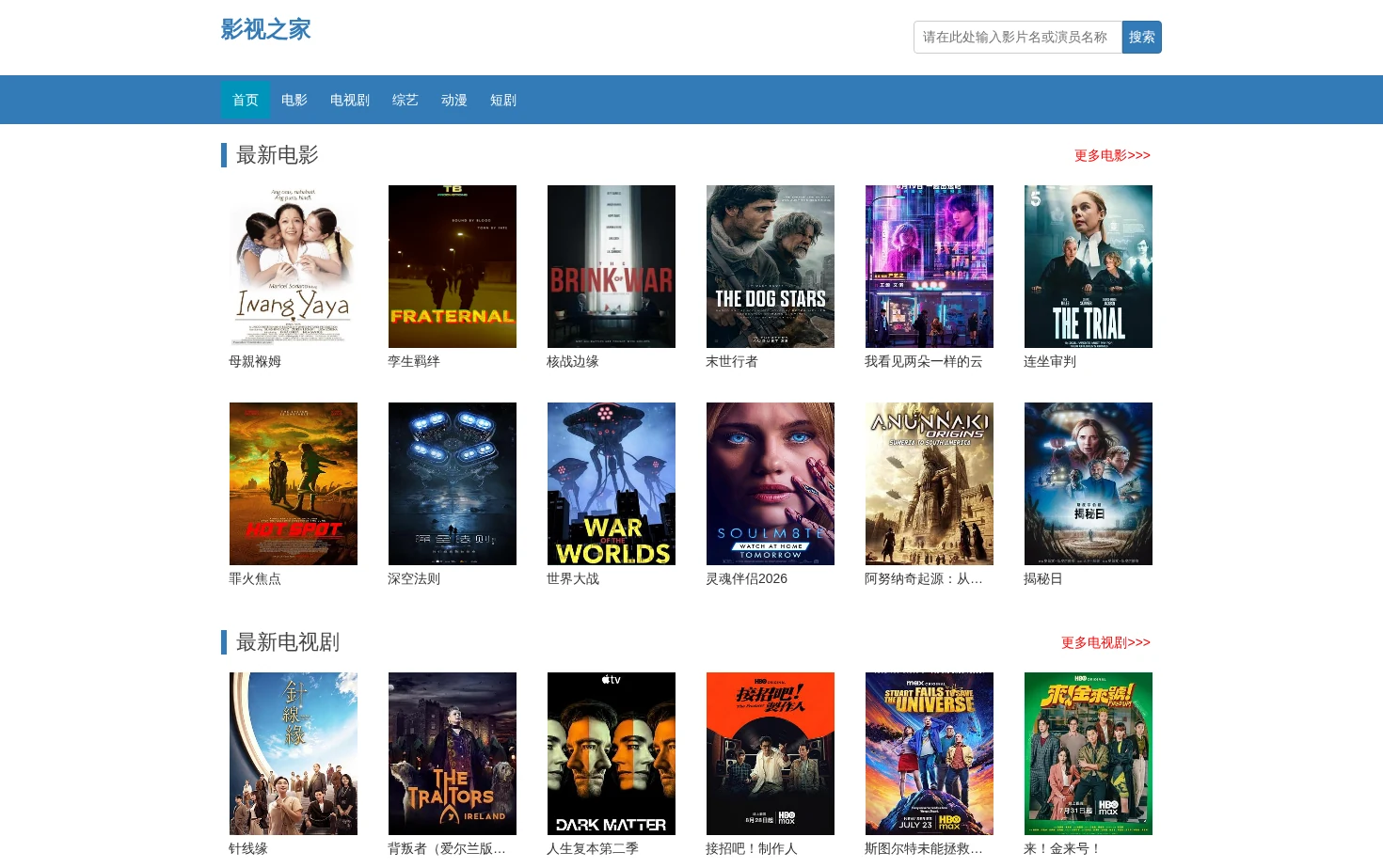Click the 更多电影>>> link
The width and height of the screenshot is (1383, 868).
click(x=1112, y=155)
